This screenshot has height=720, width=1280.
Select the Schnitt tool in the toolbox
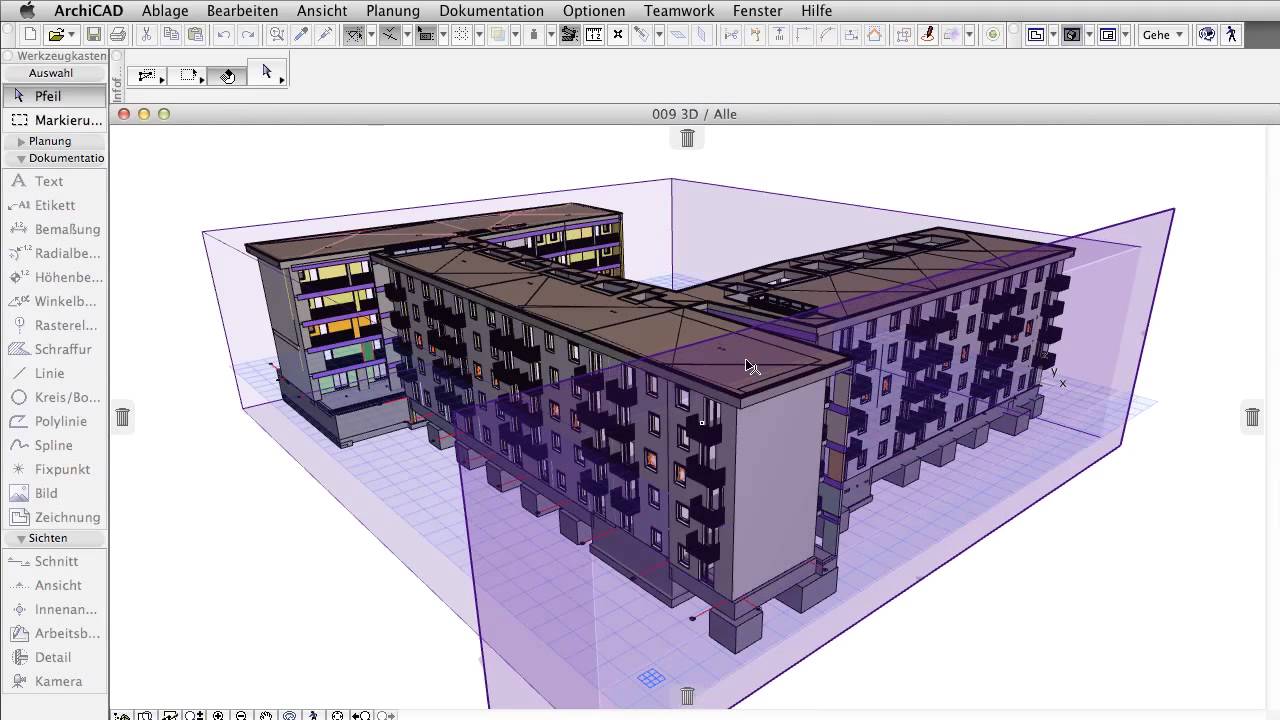[54, 561]
